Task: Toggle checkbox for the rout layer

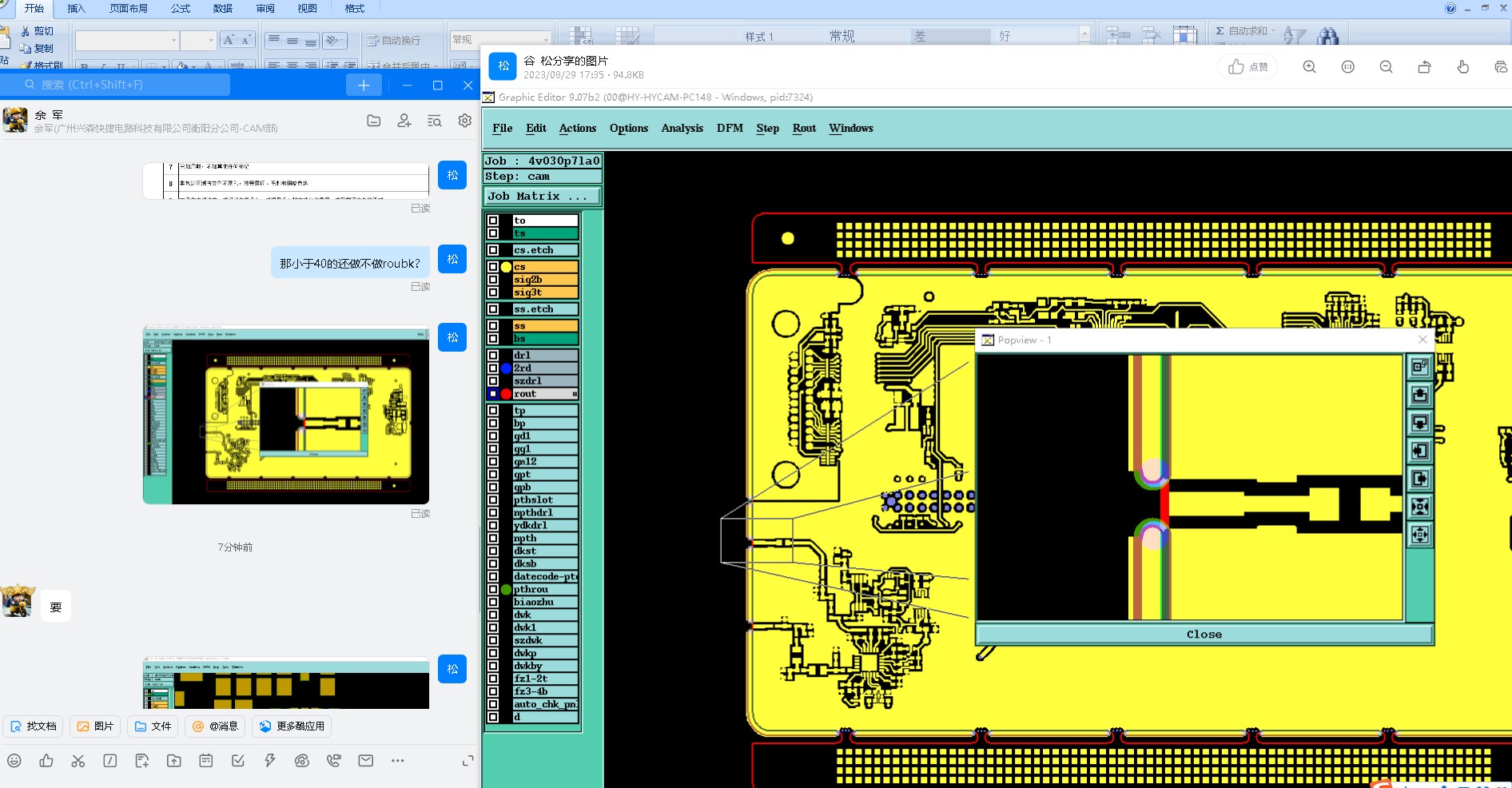Action: (x=493, y=394)
